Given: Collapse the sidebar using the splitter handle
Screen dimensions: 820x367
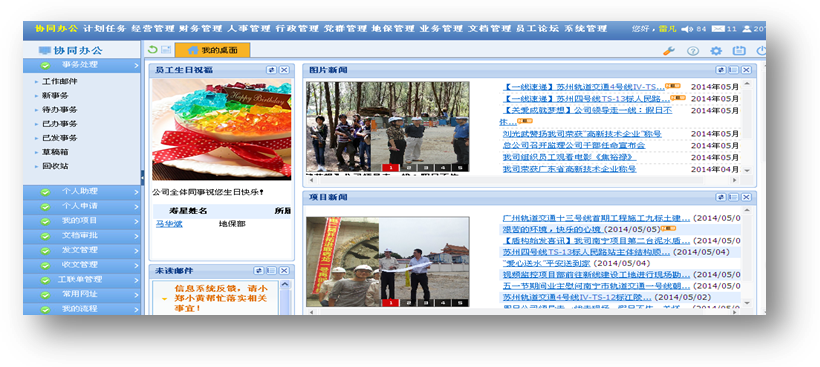Looking at the screenshot, I should pyautogui.click(x=142, y=177).
